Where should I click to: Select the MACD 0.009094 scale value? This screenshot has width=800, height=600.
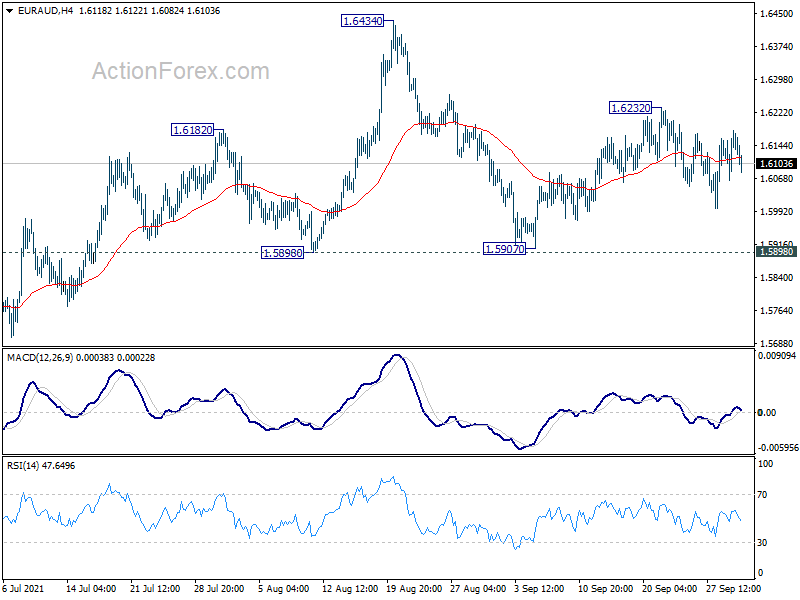pos(777,356)
